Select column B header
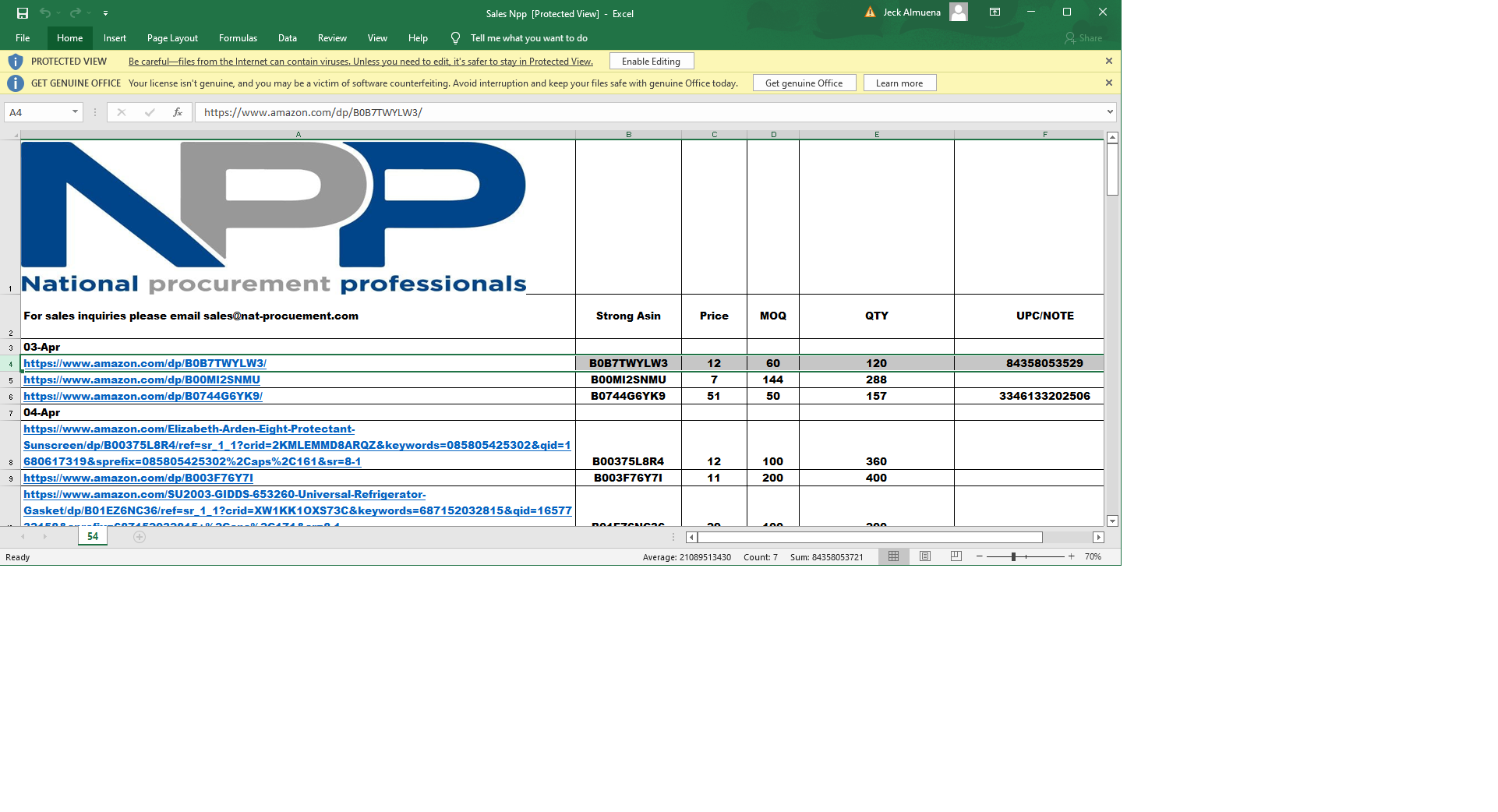This screenshot has height=812, width=1498. click(x=628, y=135)
